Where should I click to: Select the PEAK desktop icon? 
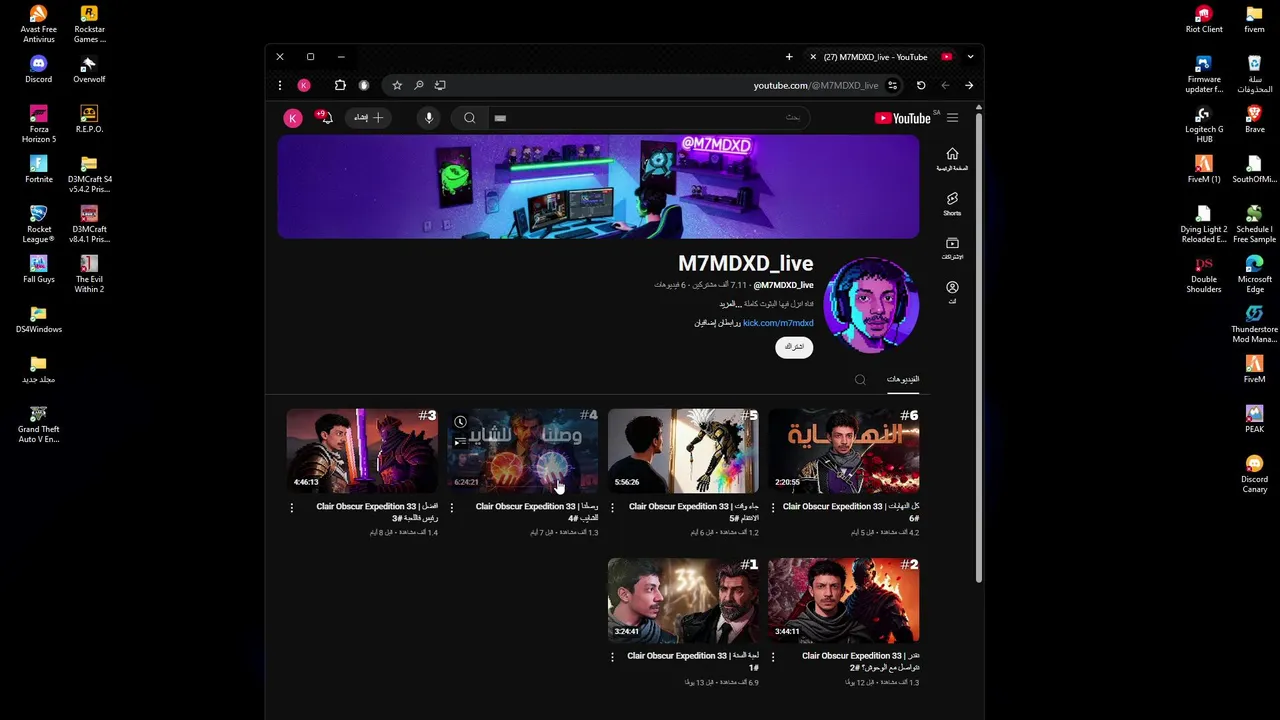tap(1254, 419)
